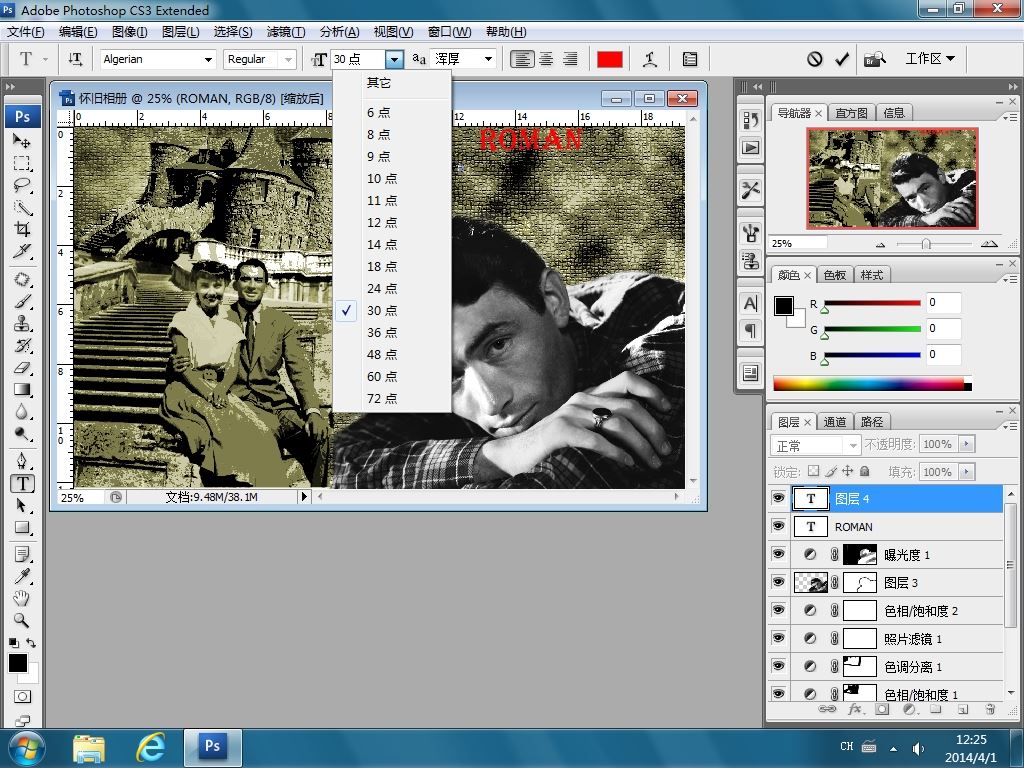Open the Create Warped Text dialog
1024x768 pixels.
coord(650,59)
